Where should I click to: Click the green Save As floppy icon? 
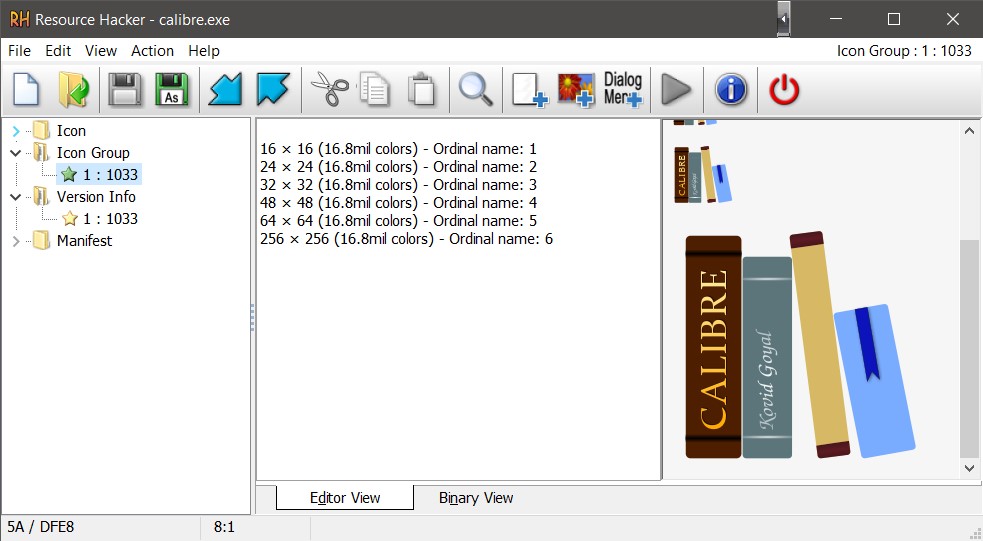point(172,90)
